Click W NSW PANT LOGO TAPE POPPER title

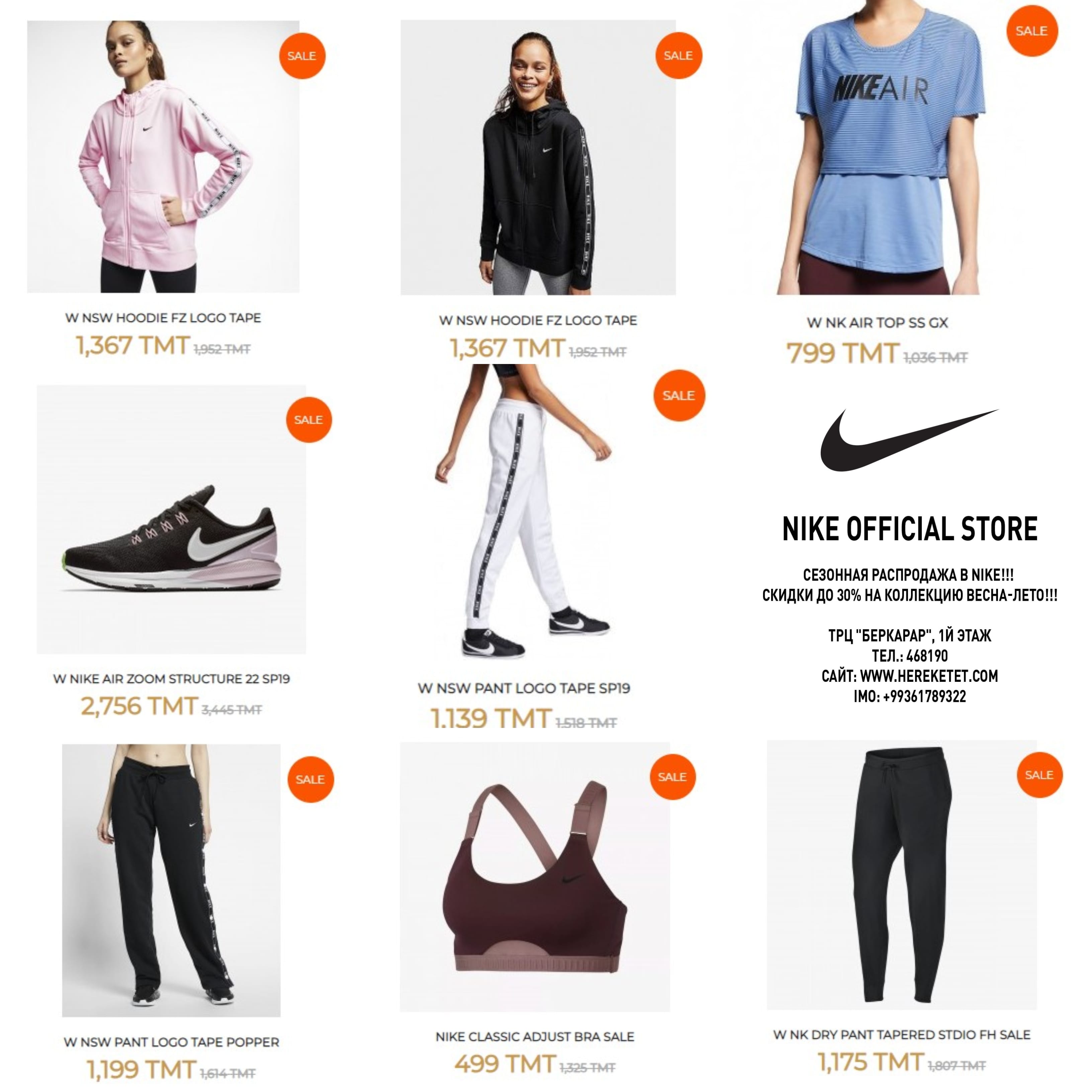coord(172,1042)
